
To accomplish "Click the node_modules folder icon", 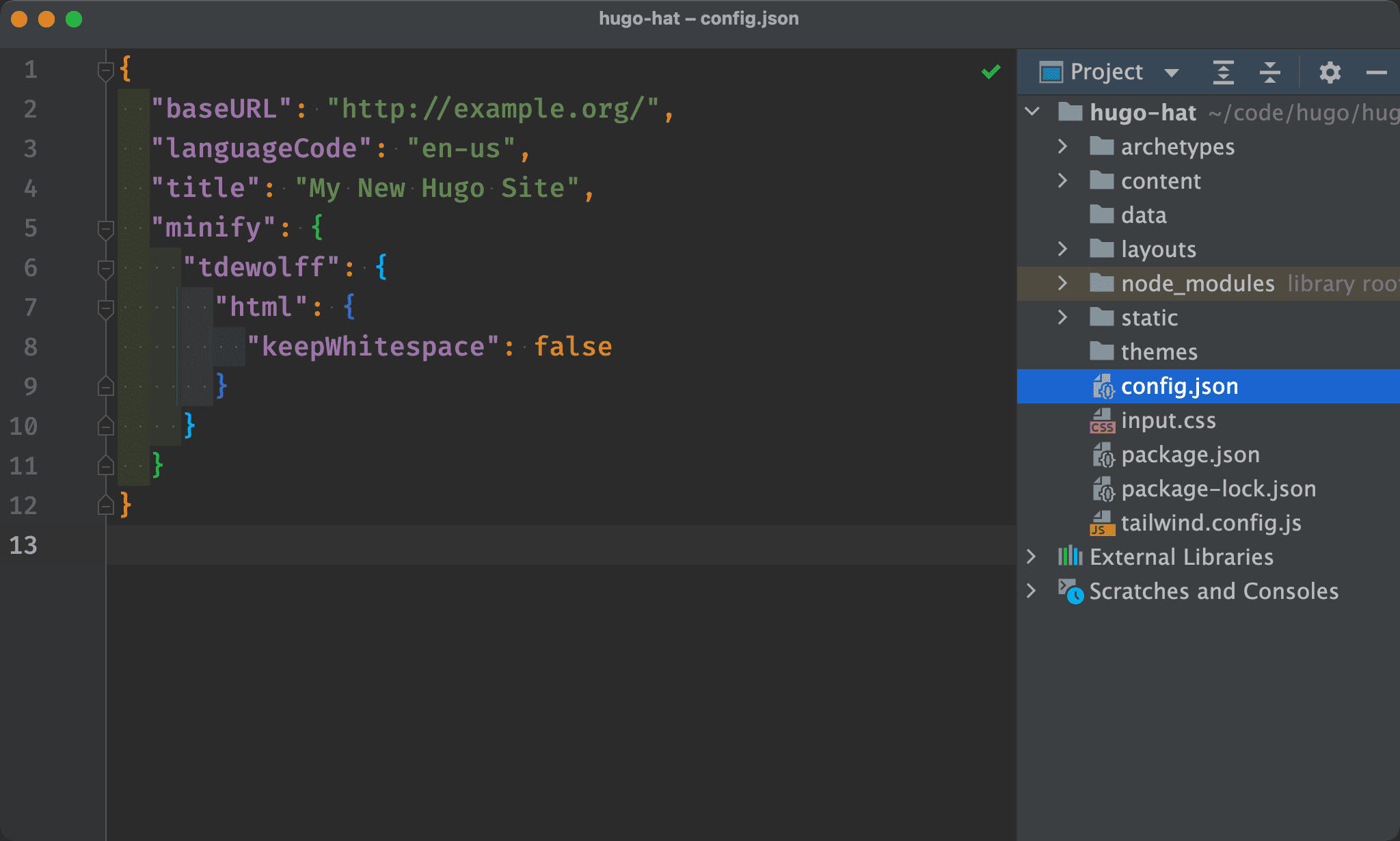I will pos(1101,282).
